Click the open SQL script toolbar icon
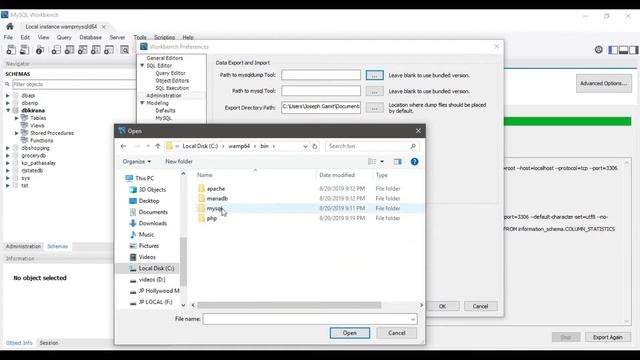640x360 pixels. [24, 50]
